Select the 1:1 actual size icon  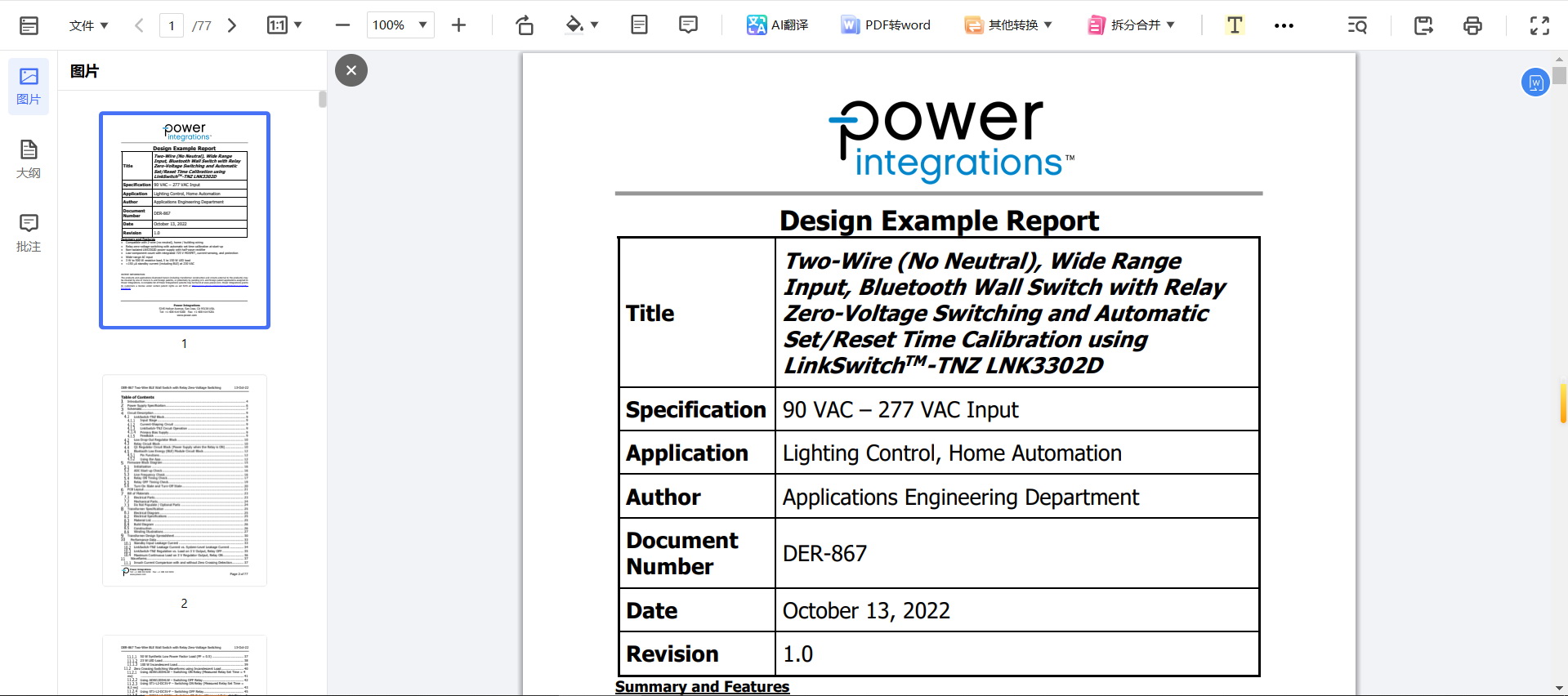coord(277,25)
